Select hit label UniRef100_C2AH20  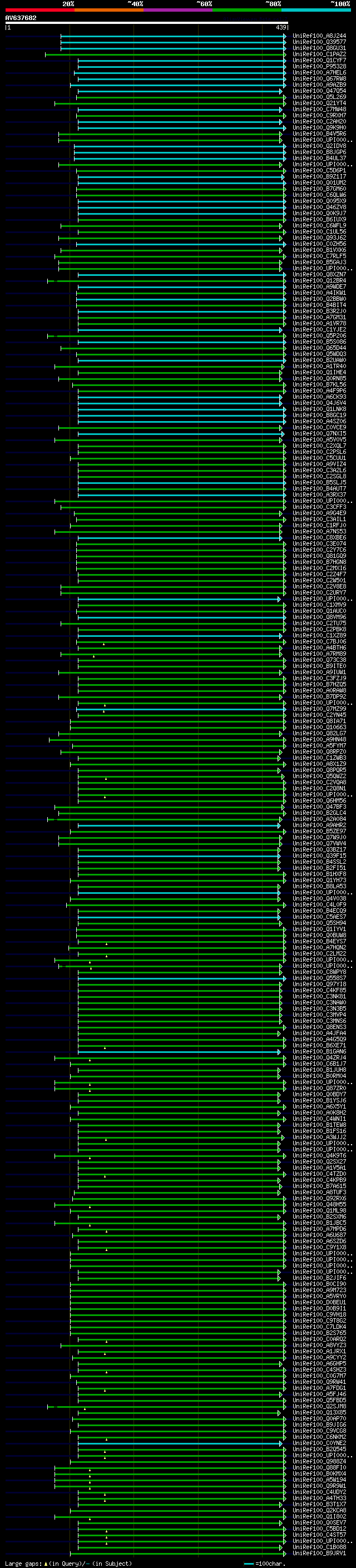click(x=319, y=122)
